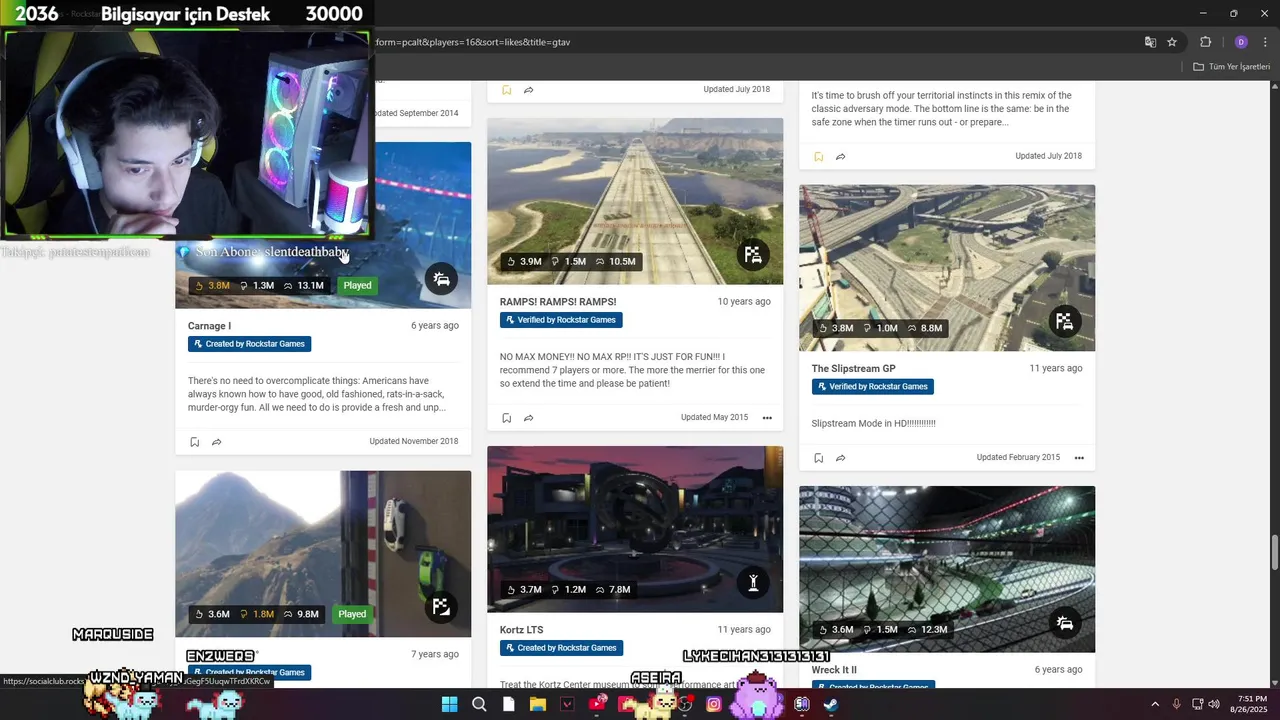Open the purple D profile avatar
This screenshot has height=720, width=1280.
point(1241,42)
